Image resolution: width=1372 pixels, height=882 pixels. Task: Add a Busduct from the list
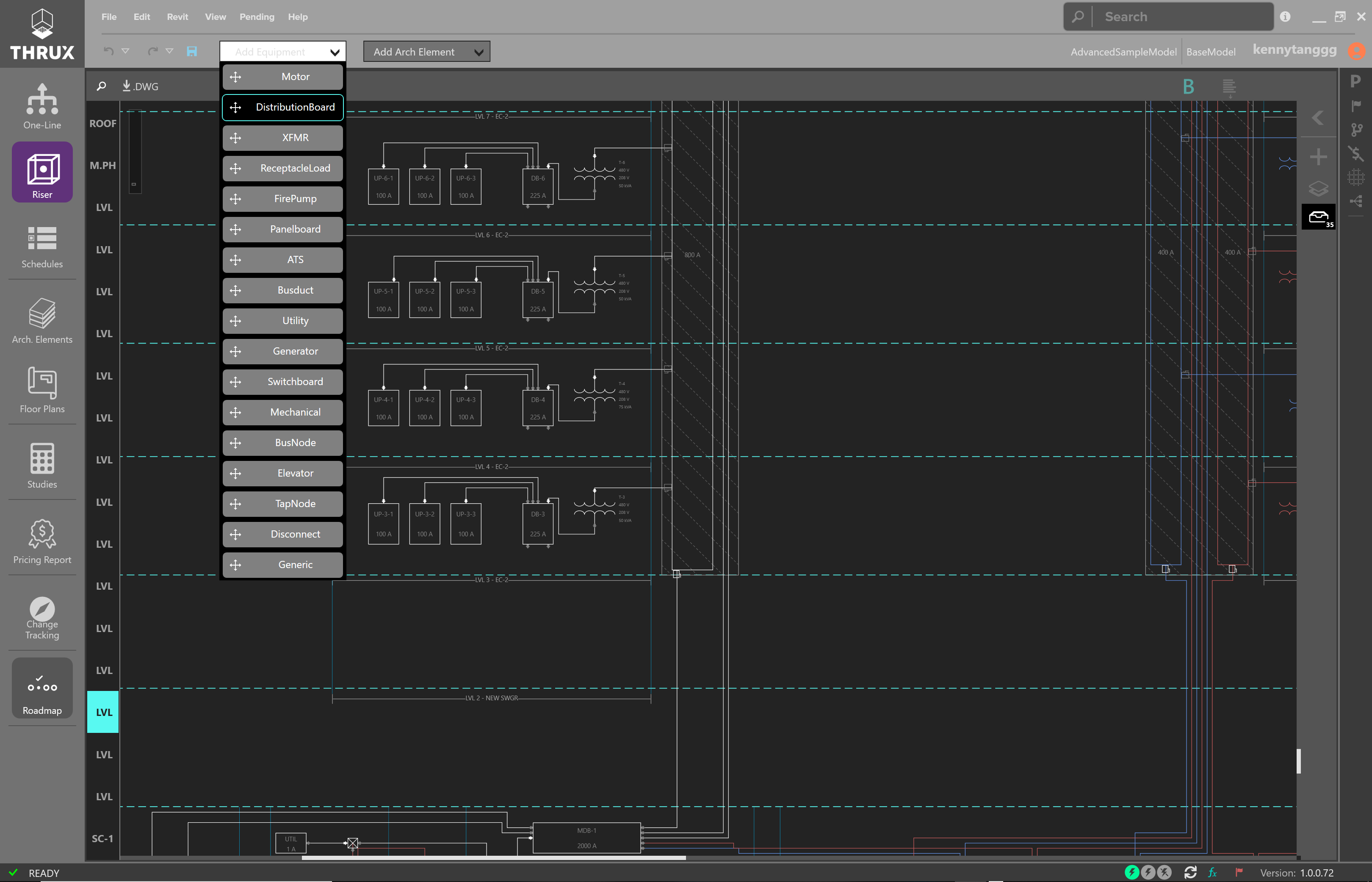coord(283,290)
